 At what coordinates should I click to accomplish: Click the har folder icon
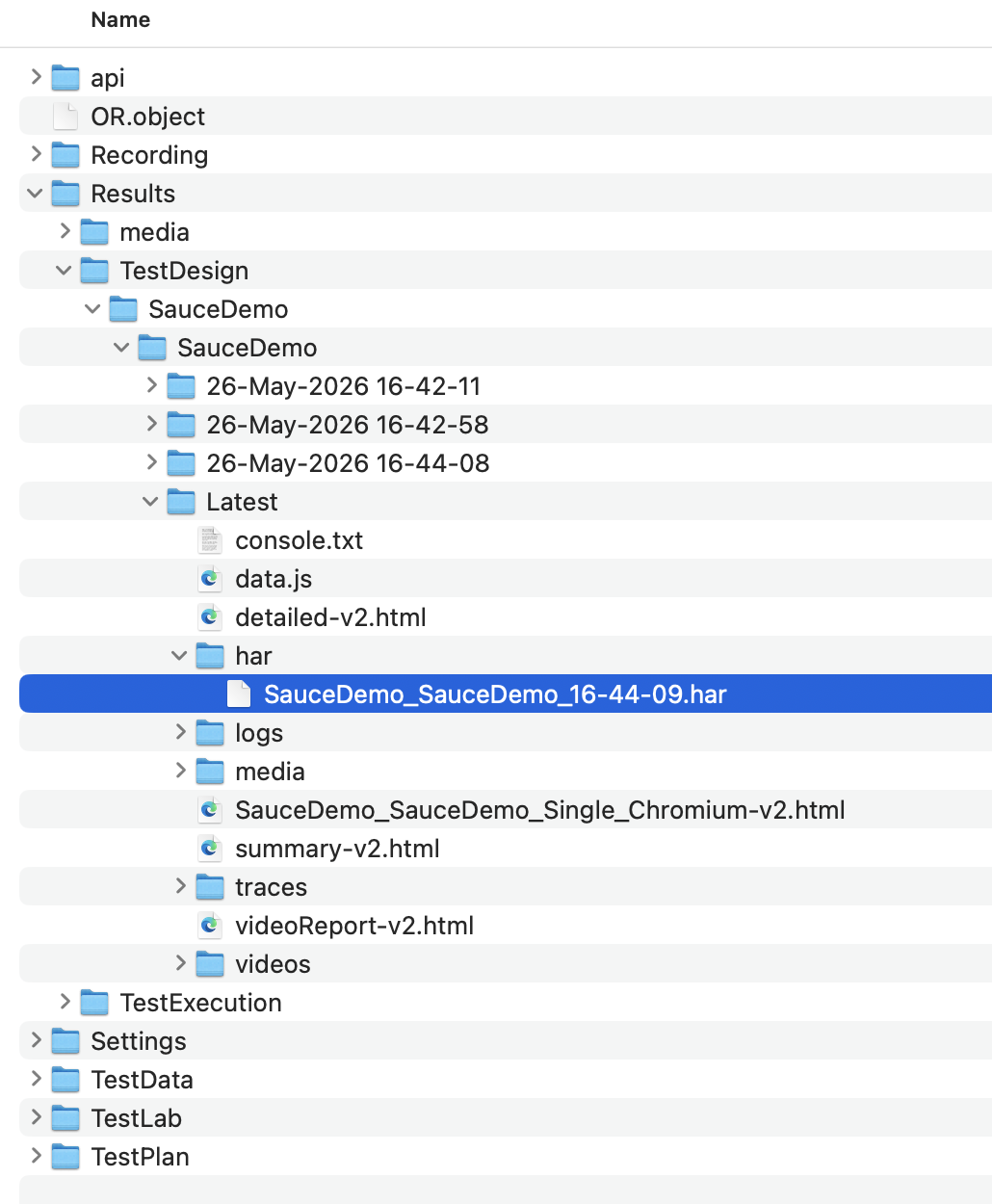tap(210, 656)
